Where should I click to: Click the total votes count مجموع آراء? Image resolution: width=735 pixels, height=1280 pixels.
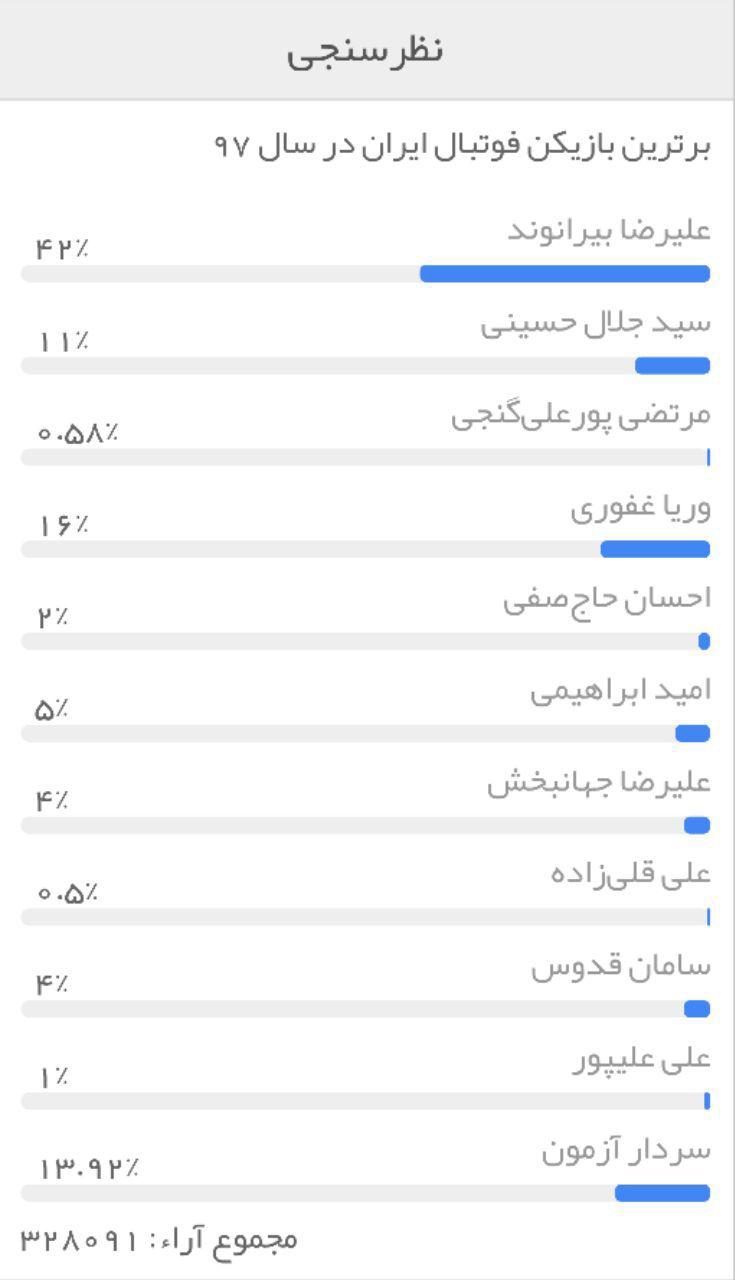(160, 1240)
